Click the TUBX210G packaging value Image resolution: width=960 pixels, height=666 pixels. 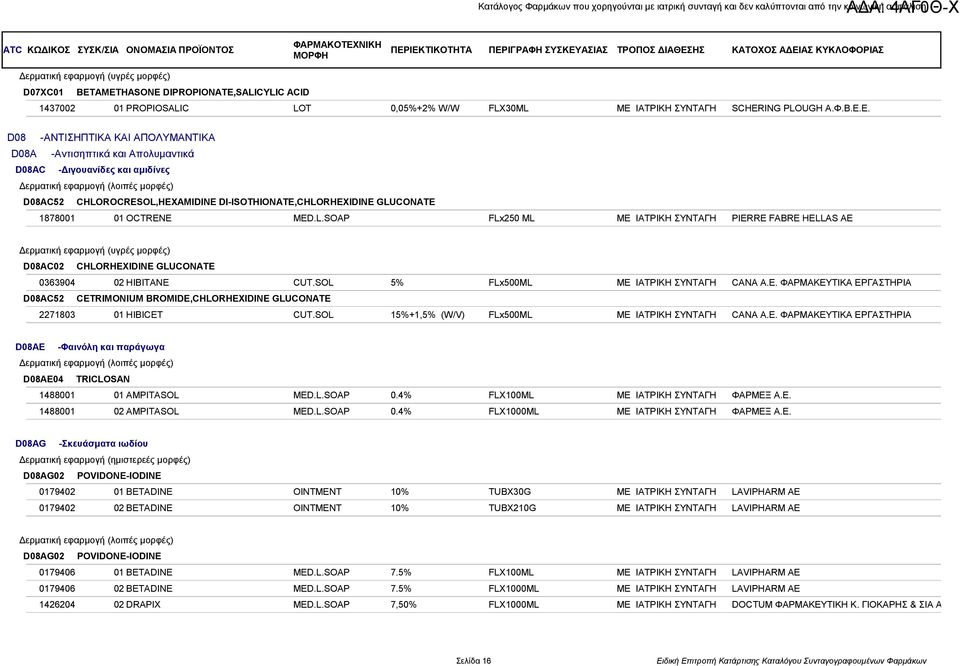512,508
